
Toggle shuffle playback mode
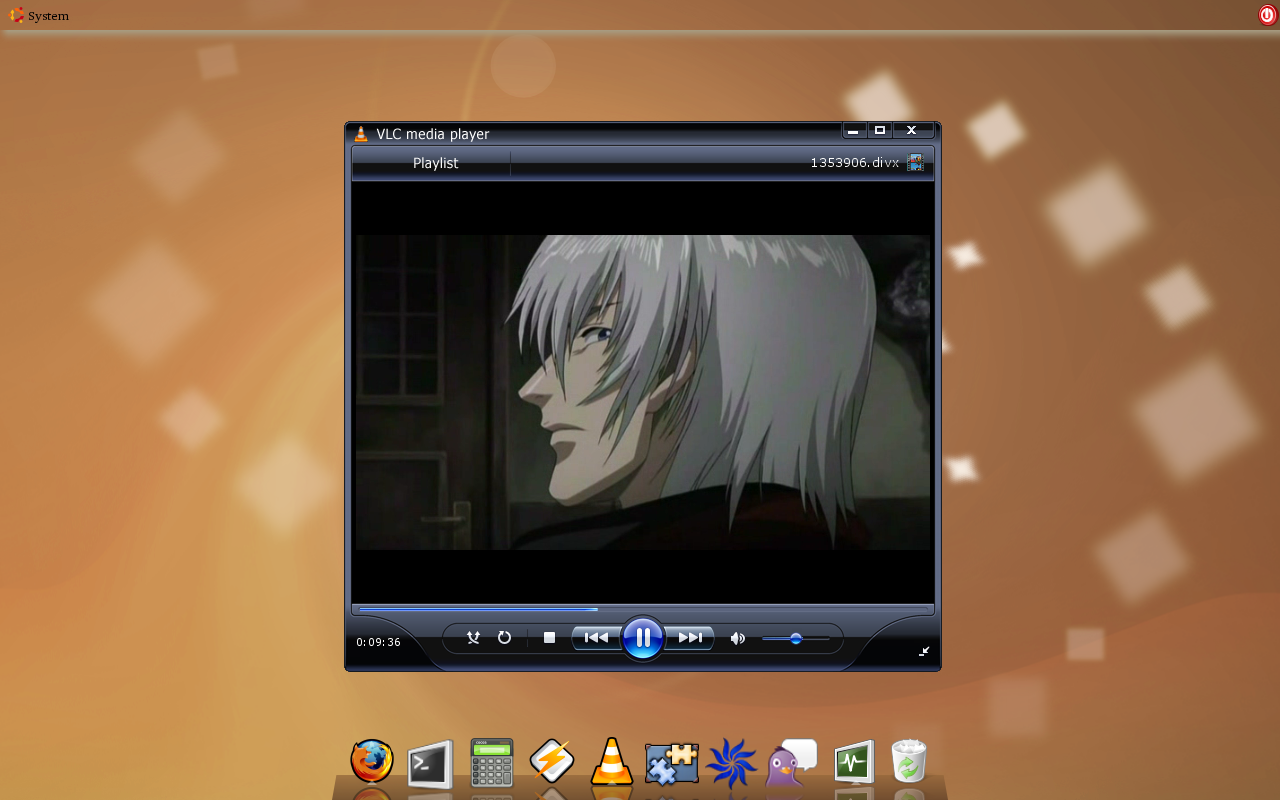point(473,638)
